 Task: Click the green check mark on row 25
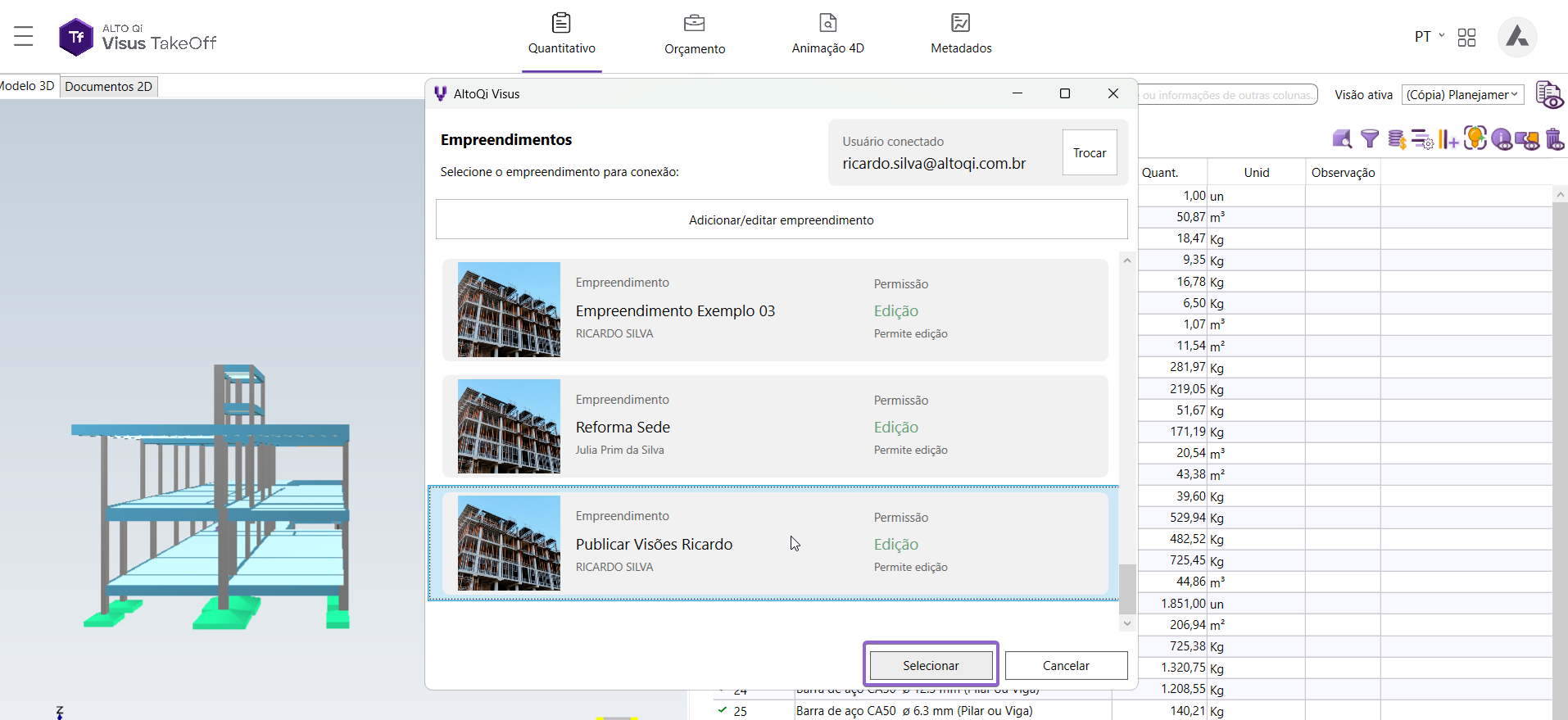(722, 710)
